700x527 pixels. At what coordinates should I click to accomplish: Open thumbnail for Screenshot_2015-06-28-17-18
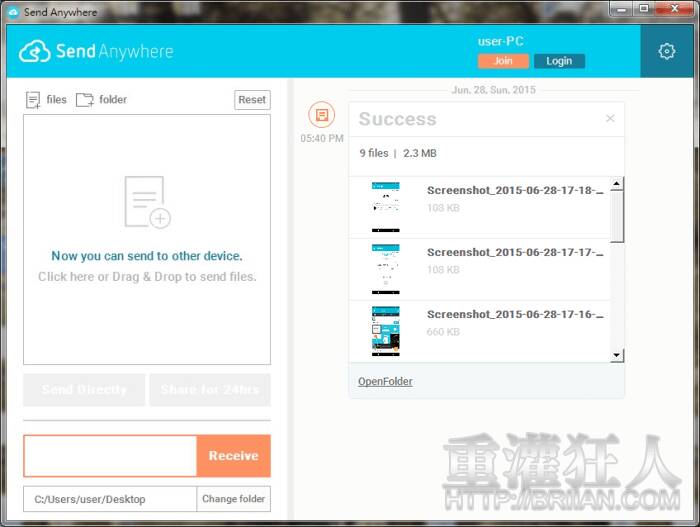click(x=386, y=207)
